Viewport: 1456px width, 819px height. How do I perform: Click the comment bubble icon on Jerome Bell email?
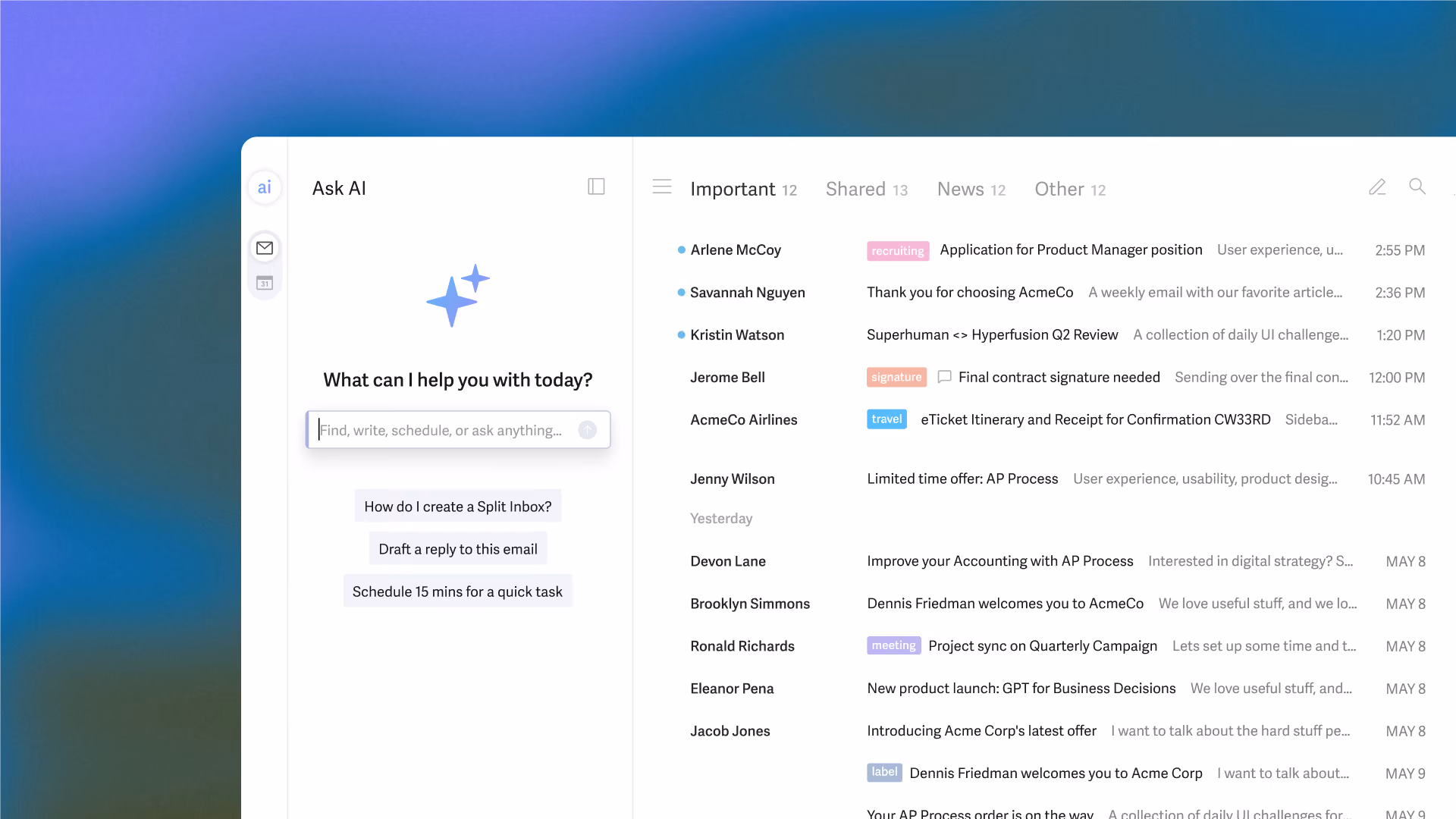click(x=944, y=377)
